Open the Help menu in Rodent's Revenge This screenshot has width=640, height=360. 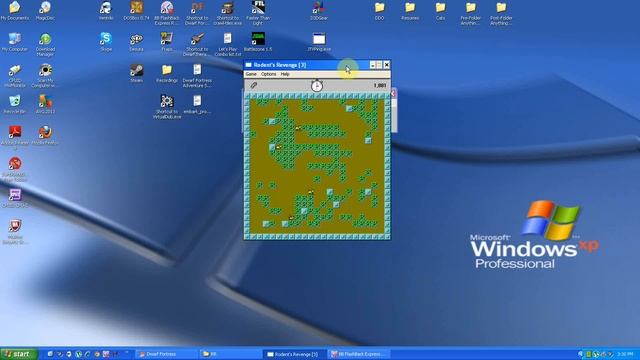point(285,74)
